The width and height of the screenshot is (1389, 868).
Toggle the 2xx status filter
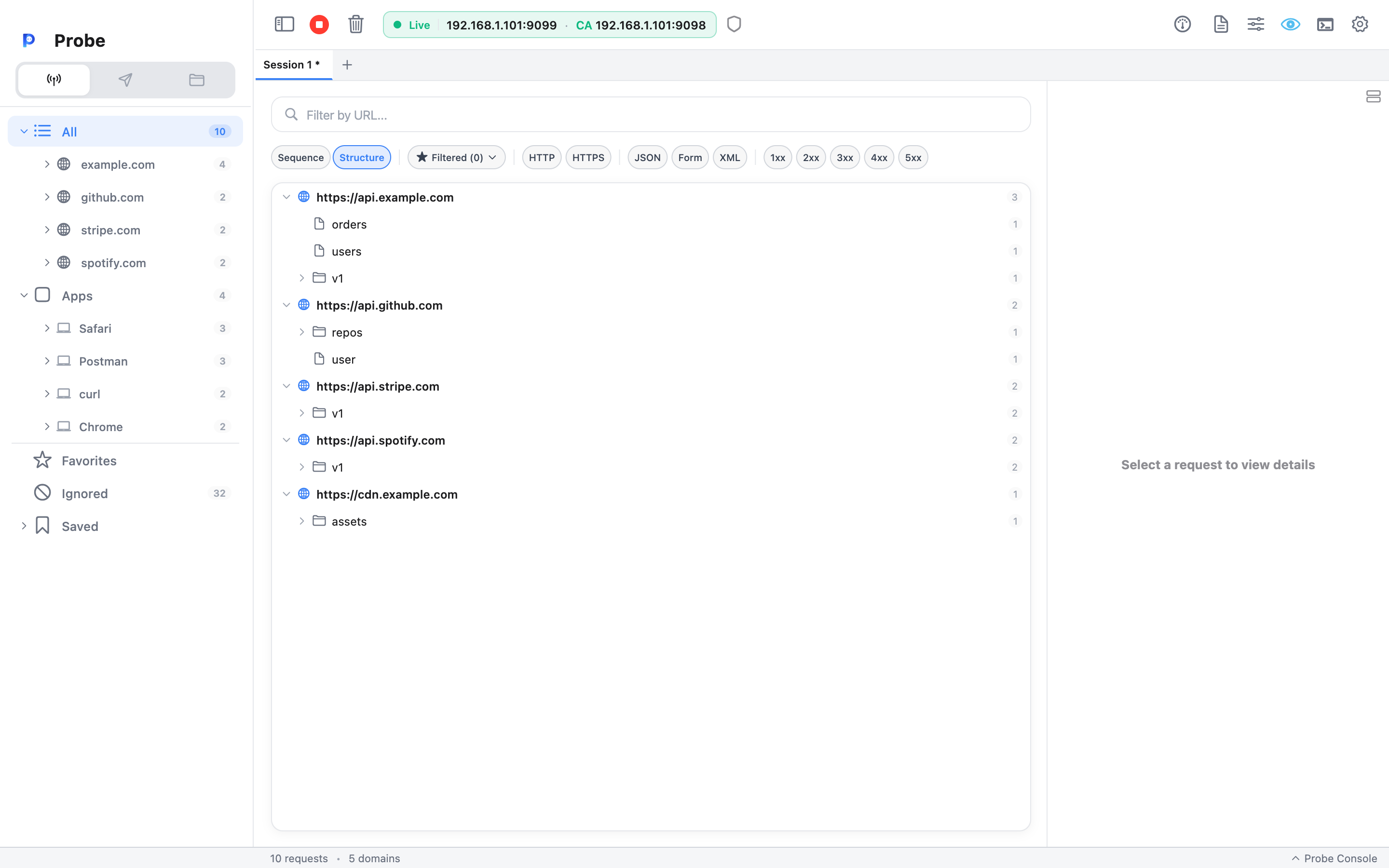pyautogui.click(x=810, y=157)
